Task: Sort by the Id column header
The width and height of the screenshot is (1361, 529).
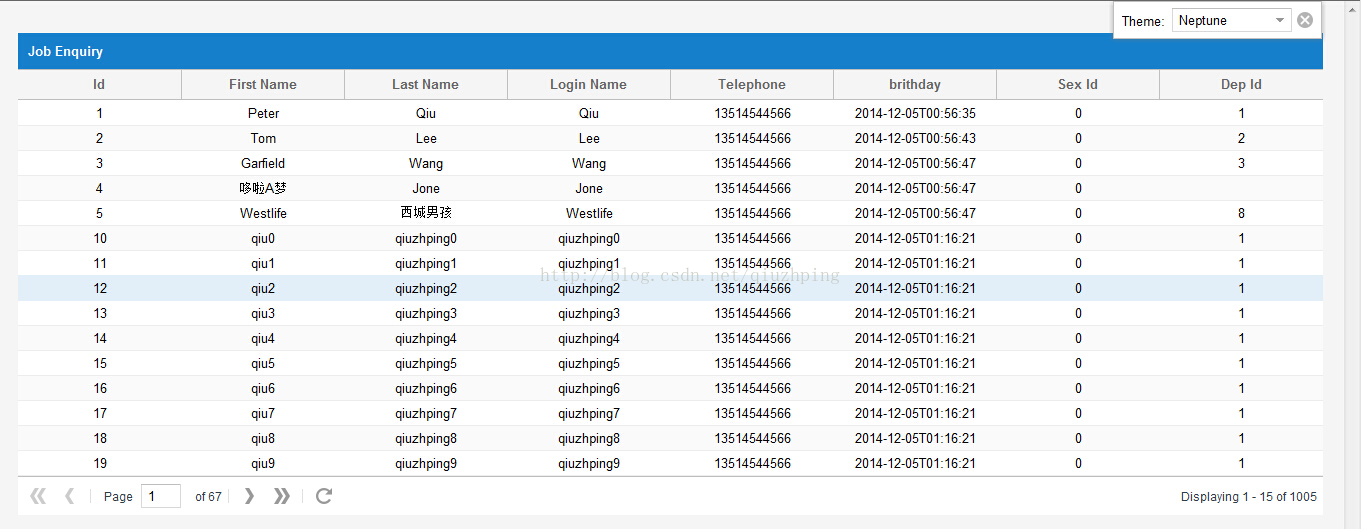Action: 99,85
